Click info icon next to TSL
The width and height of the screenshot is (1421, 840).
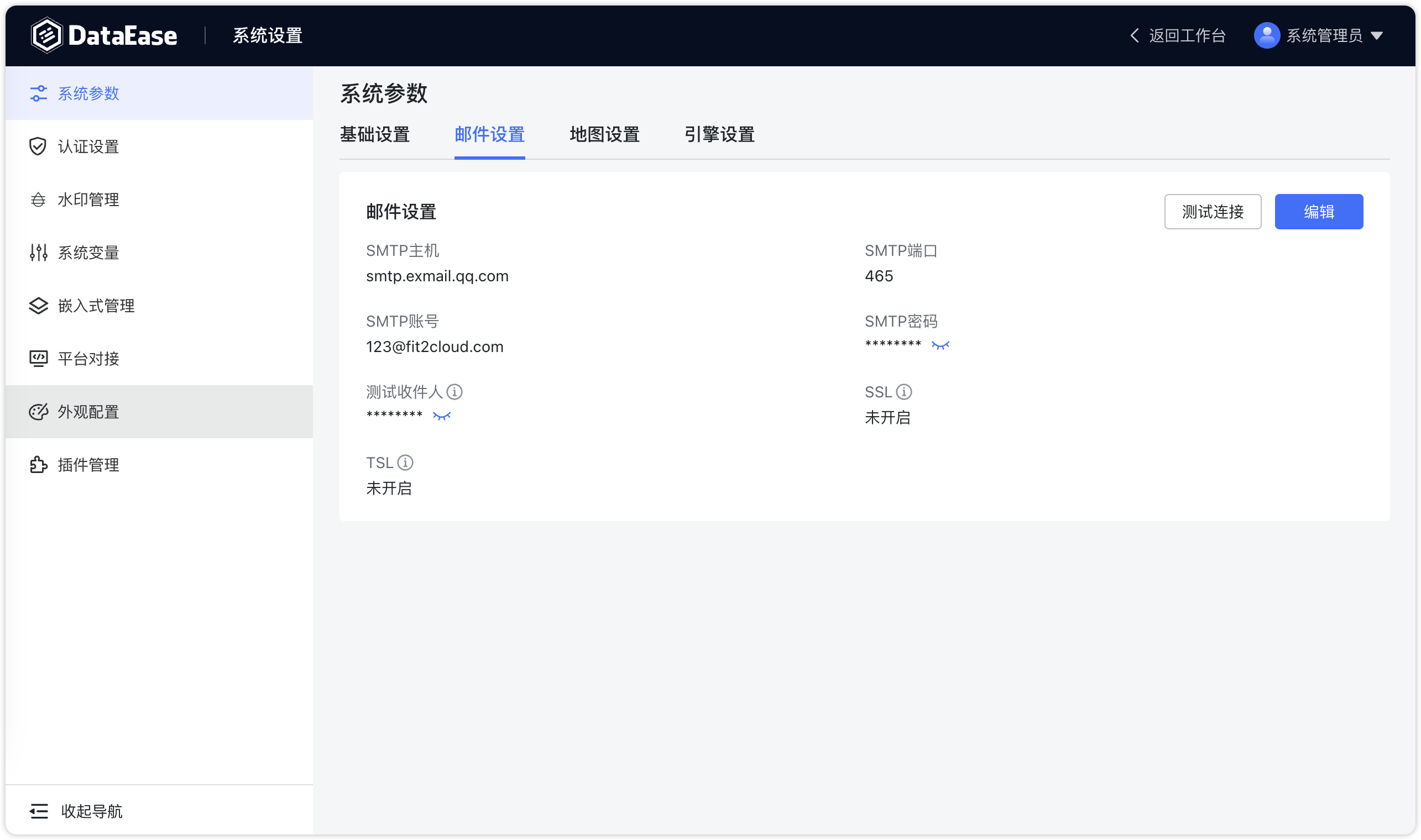coord(405,463)
